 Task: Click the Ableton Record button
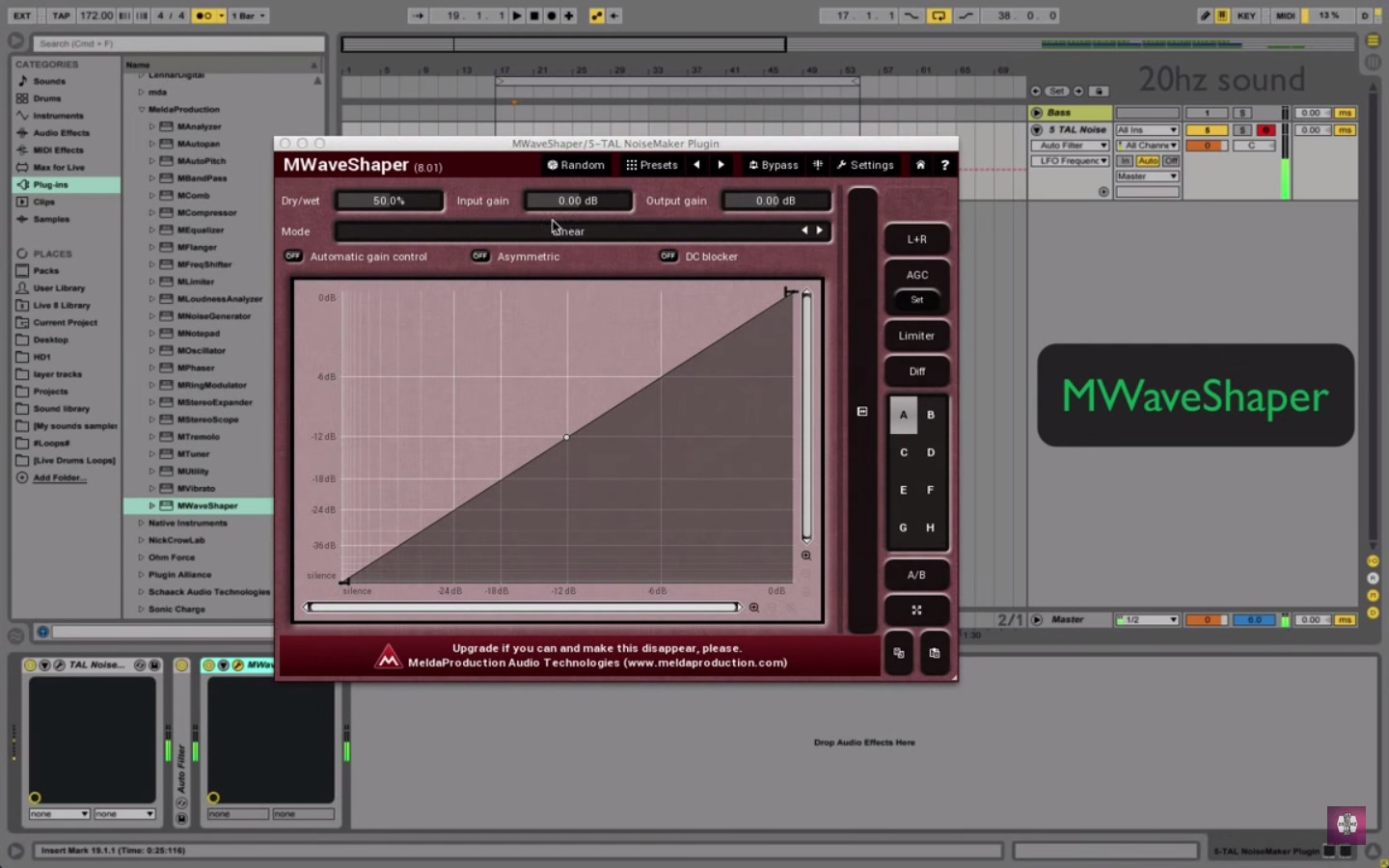click(552, 15)
